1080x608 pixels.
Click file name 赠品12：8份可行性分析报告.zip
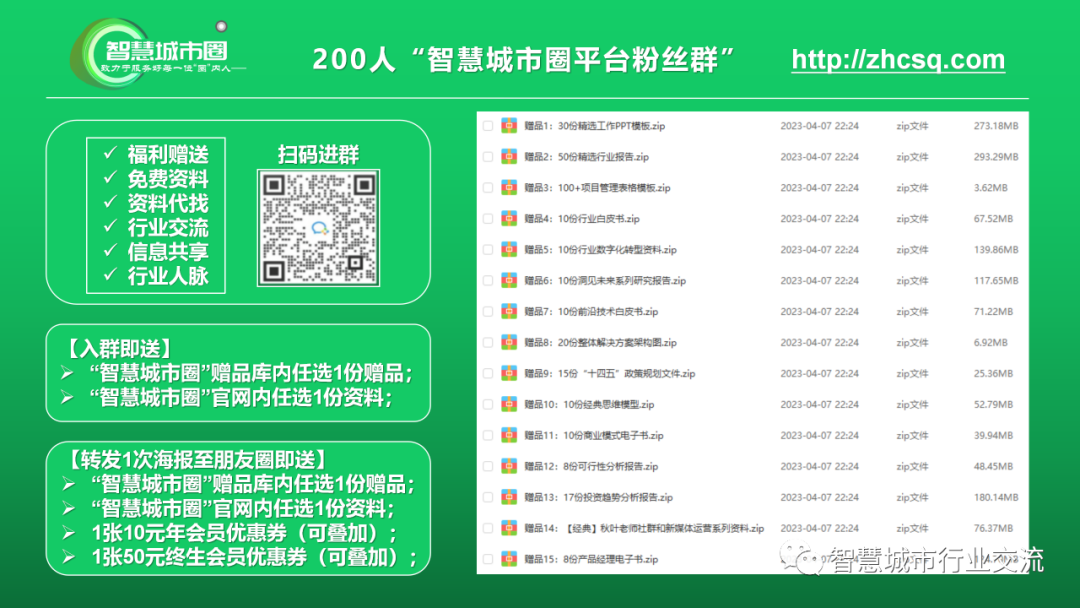pyautogui.click(x=591, y=467)
